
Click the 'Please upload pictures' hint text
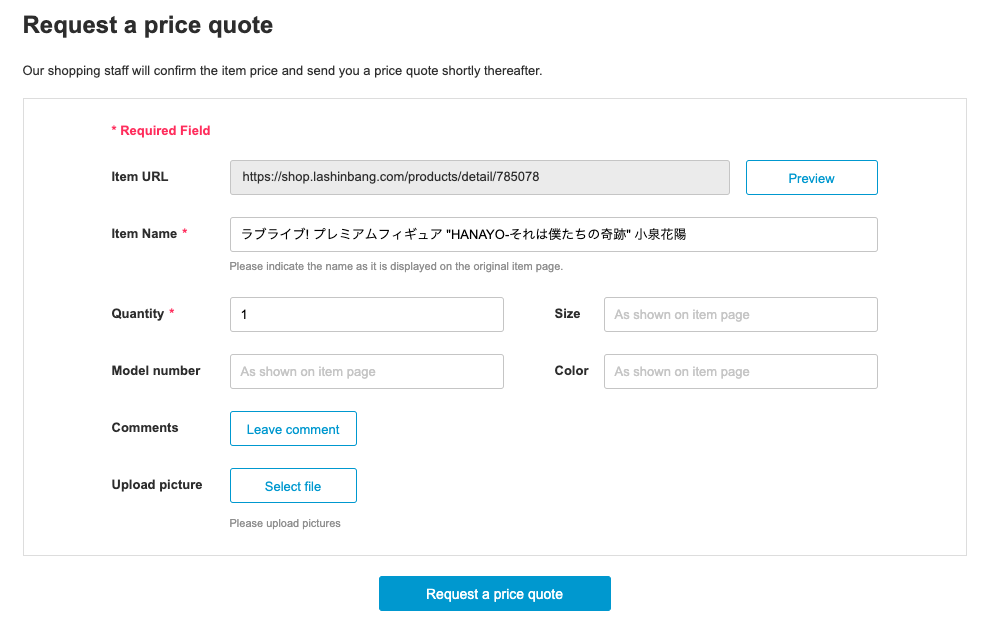point(285,523)
